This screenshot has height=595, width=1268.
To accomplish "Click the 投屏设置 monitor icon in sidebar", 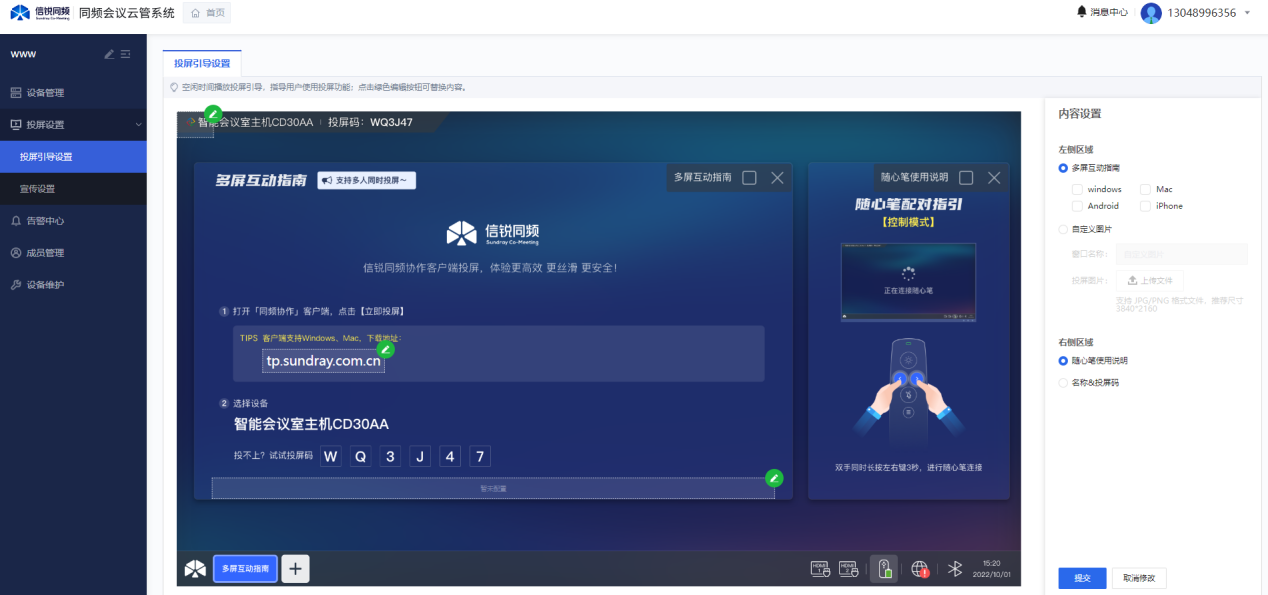I will [16, 125].
